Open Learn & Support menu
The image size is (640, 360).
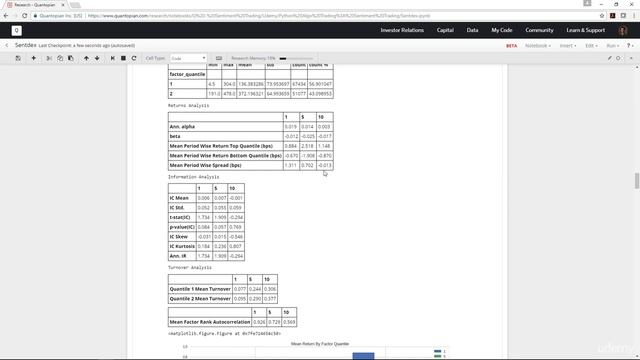pyautogui.click(x=585, y=31)
